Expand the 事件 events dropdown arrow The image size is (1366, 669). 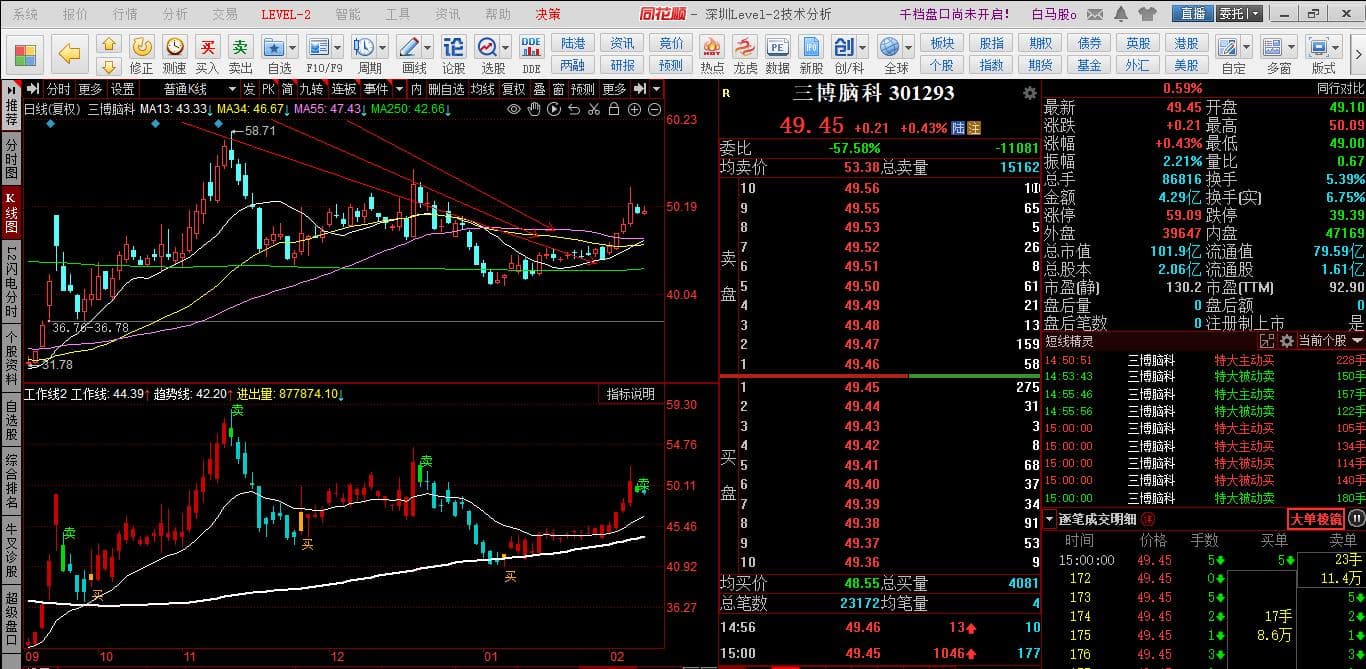[x=399, y=89]
